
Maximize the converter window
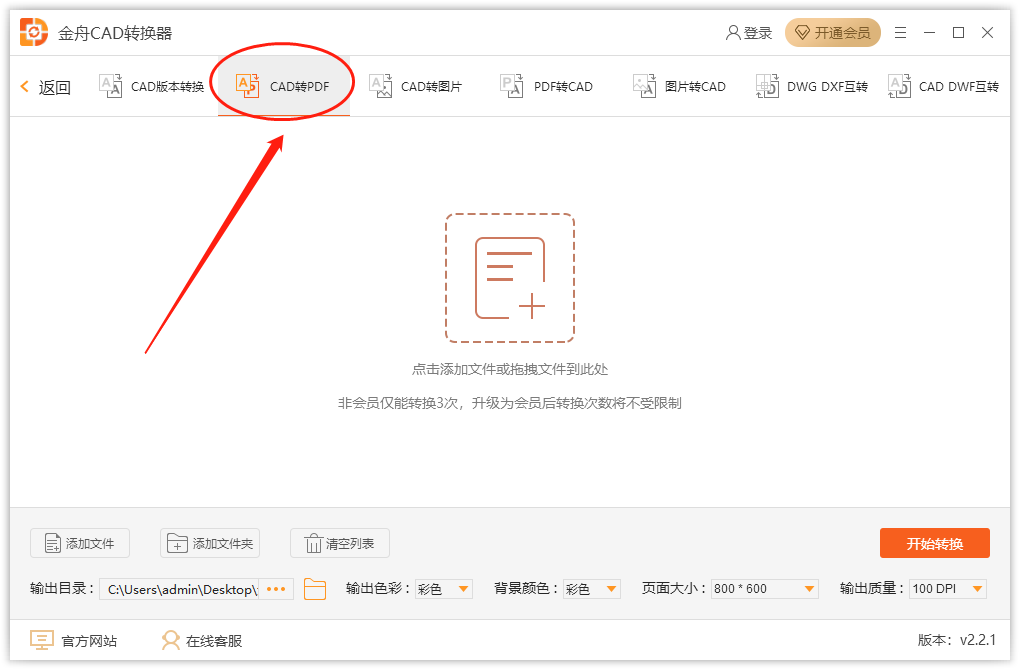point(958,33)
